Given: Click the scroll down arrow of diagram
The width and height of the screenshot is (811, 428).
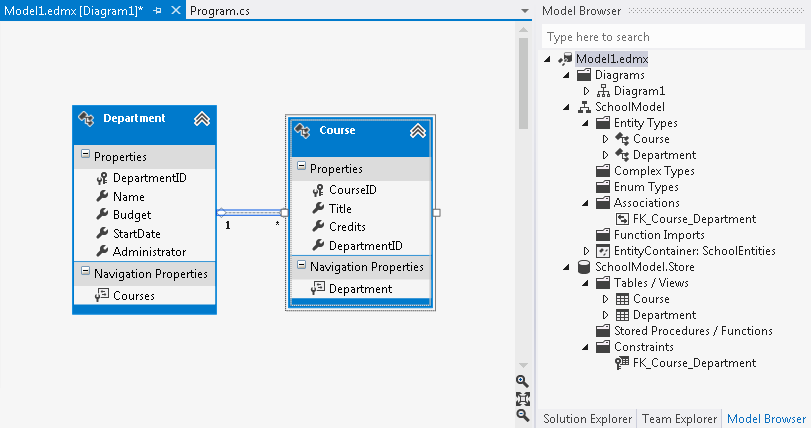Looking at the screenshot, I should pos(523,365).
